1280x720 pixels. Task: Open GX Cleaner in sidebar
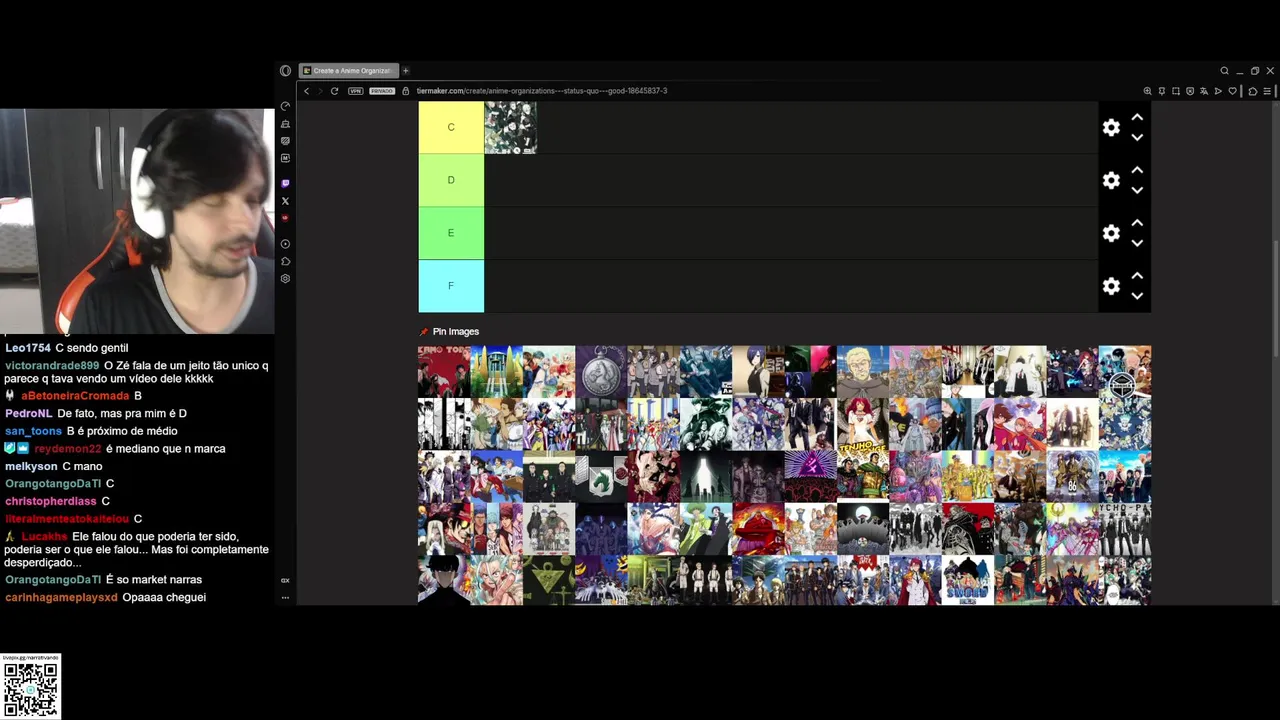pyautogui.click(x=285, y=124)
